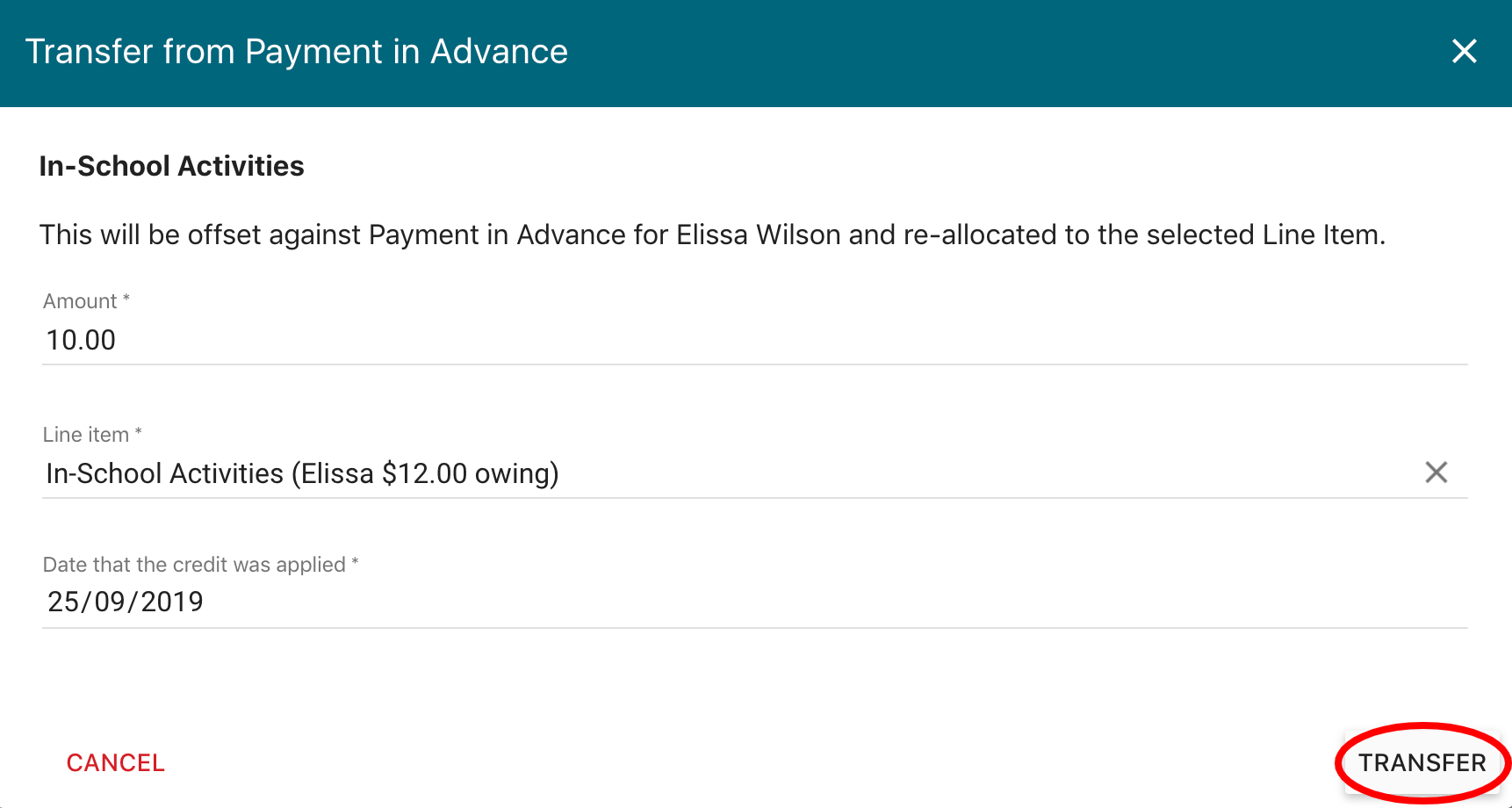
Task: Click the bold In-School Activities heading
Action: (x=171, y=166)
